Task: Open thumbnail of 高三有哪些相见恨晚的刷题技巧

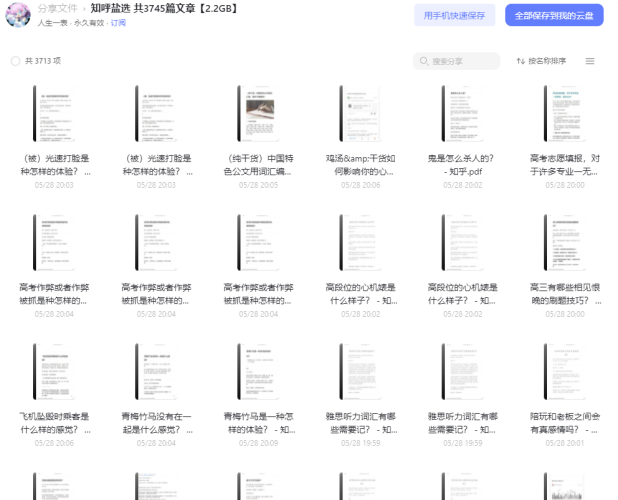Action: click(564, 243)
